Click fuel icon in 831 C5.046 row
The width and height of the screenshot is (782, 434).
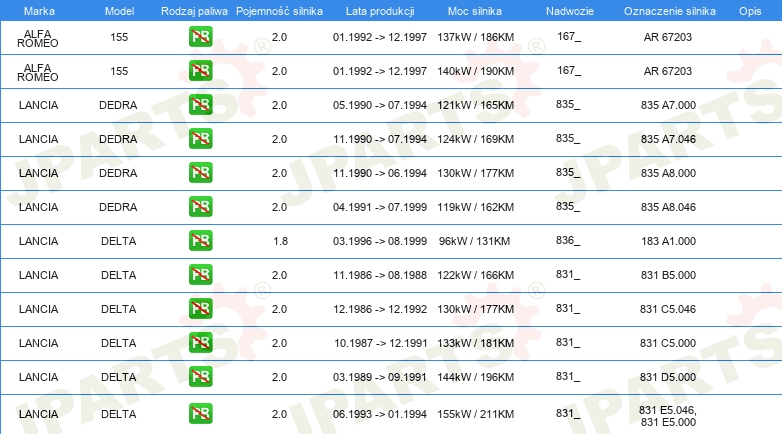tap(200, 308)
